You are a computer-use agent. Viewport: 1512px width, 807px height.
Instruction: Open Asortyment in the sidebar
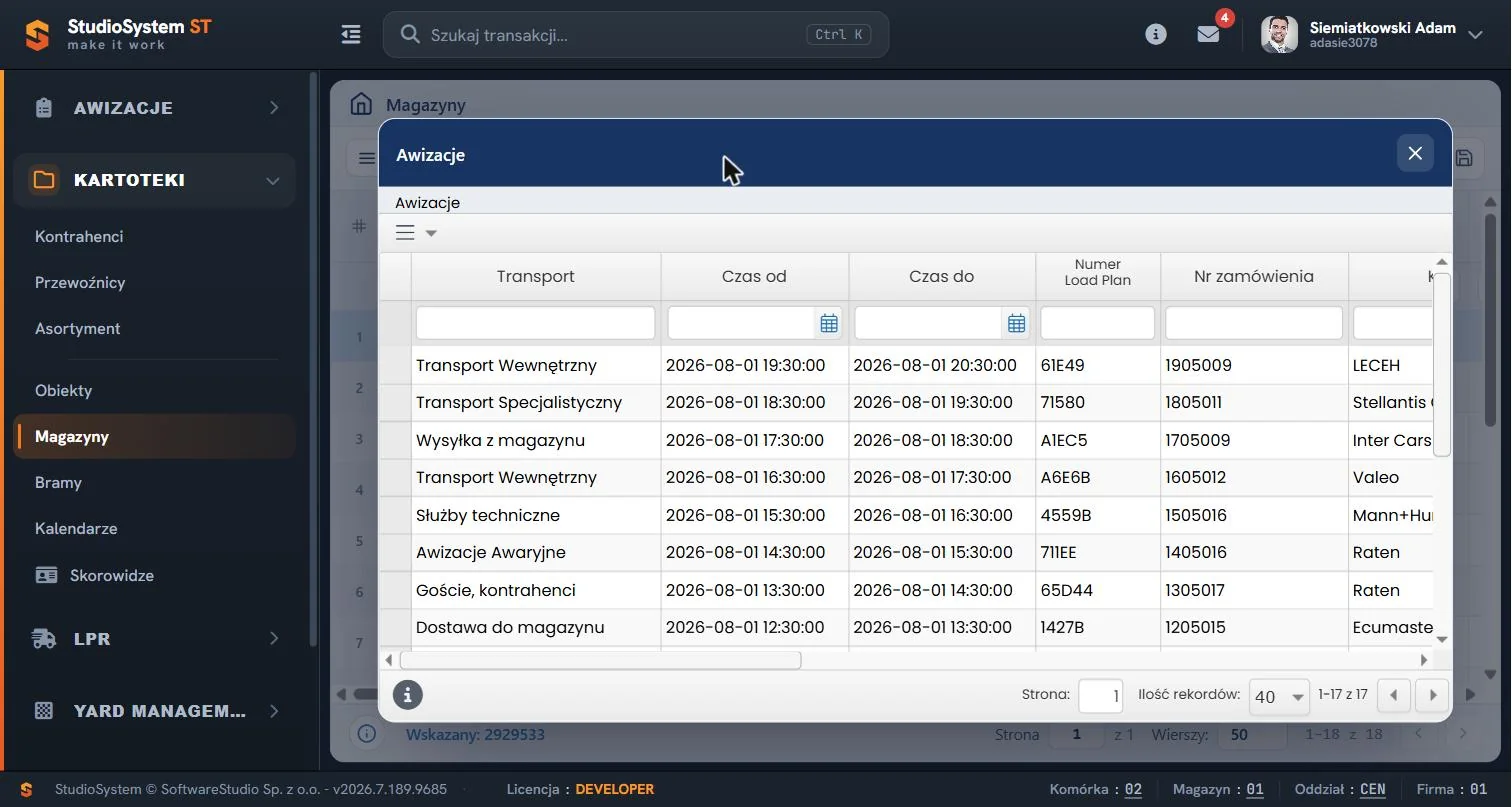click(77, 329)
